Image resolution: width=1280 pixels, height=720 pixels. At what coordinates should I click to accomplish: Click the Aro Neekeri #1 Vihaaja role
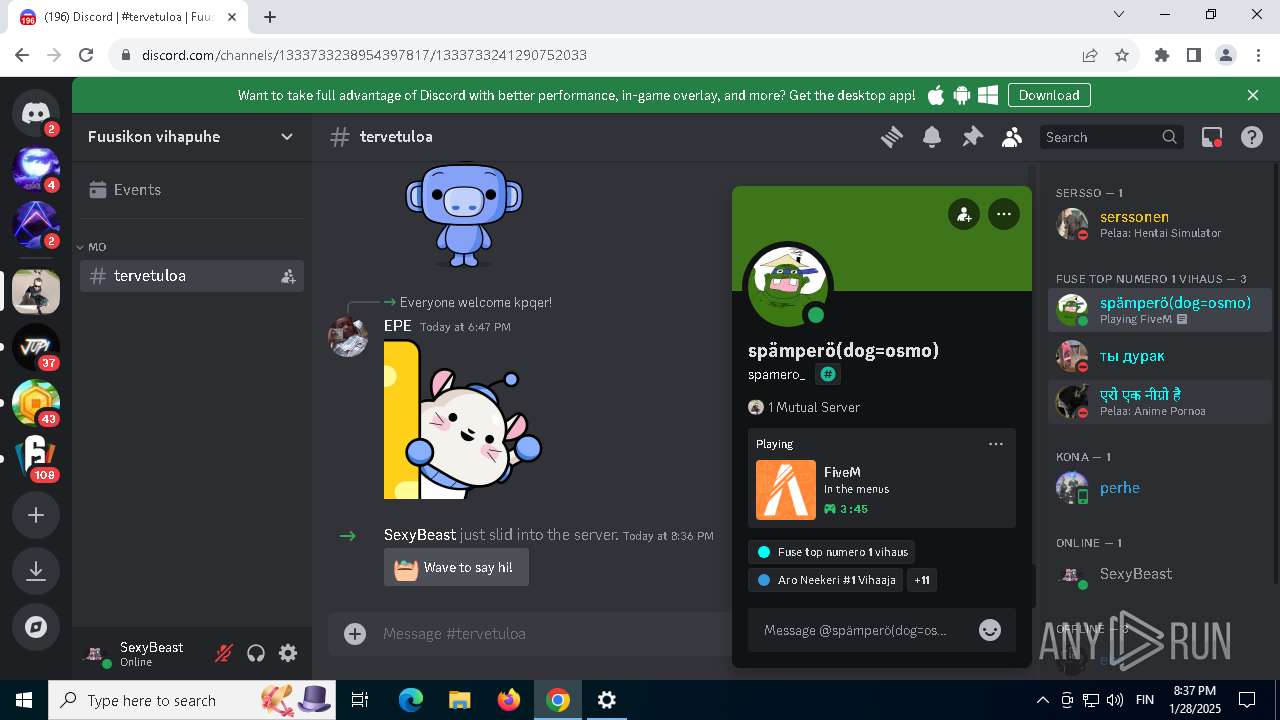(825, 580)
